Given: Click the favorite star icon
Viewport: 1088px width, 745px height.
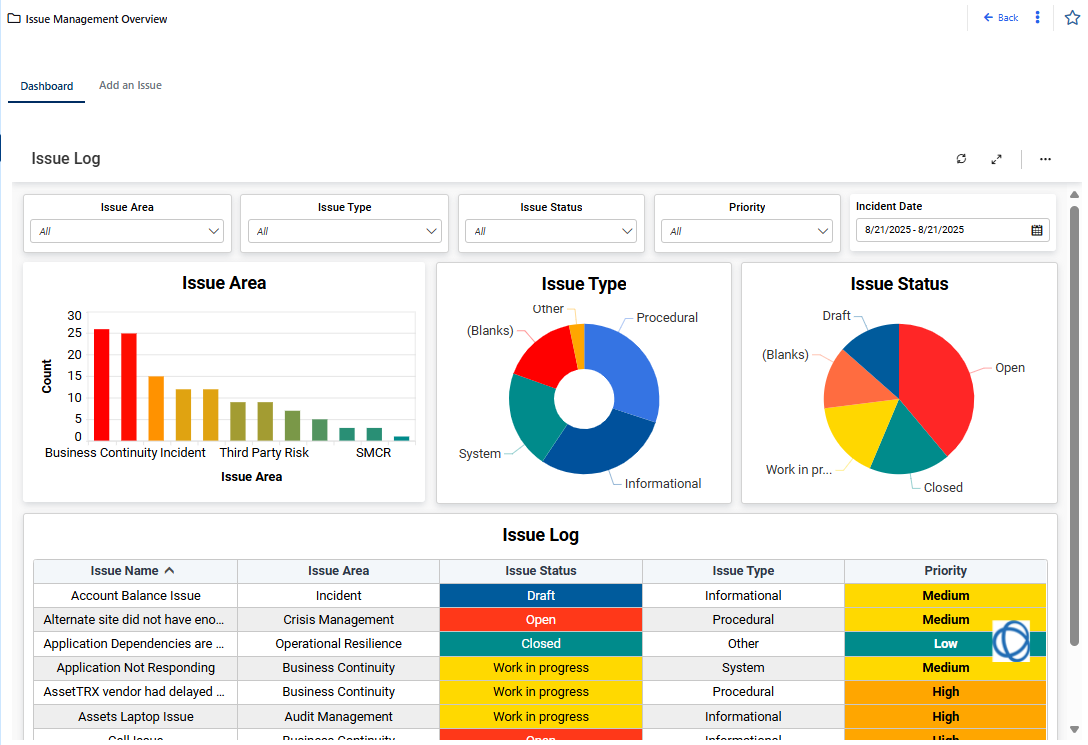Looking at the screenshot, I should pyautogui.click(x=1072, y=18).
